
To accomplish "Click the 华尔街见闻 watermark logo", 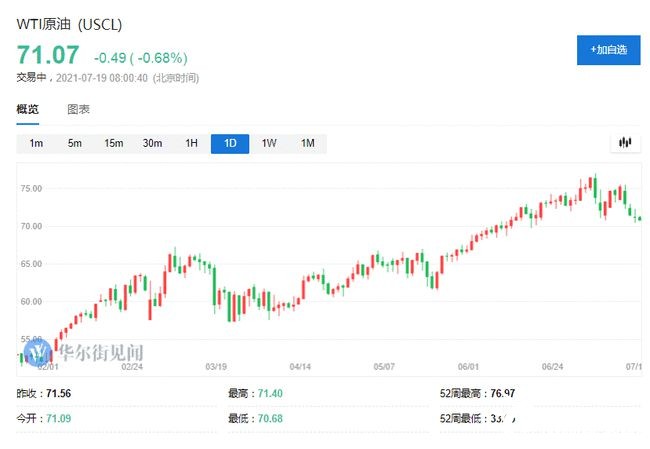I will tap(87, 353).
